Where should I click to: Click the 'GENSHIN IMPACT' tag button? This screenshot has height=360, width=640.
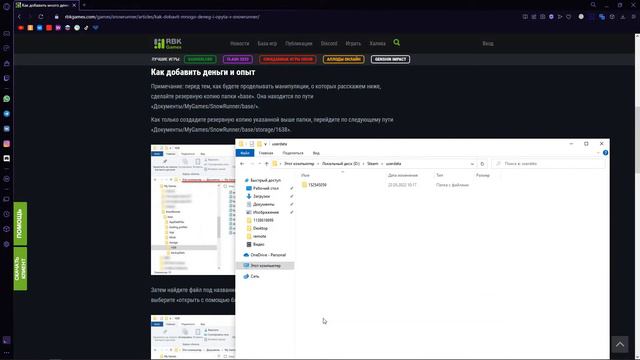[391, 59]
